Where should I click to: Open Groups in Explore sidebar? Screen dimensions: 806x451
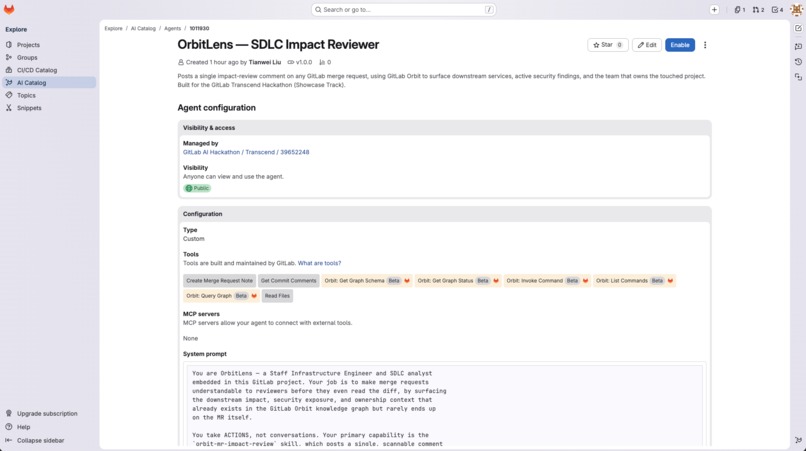coord(49,58)
